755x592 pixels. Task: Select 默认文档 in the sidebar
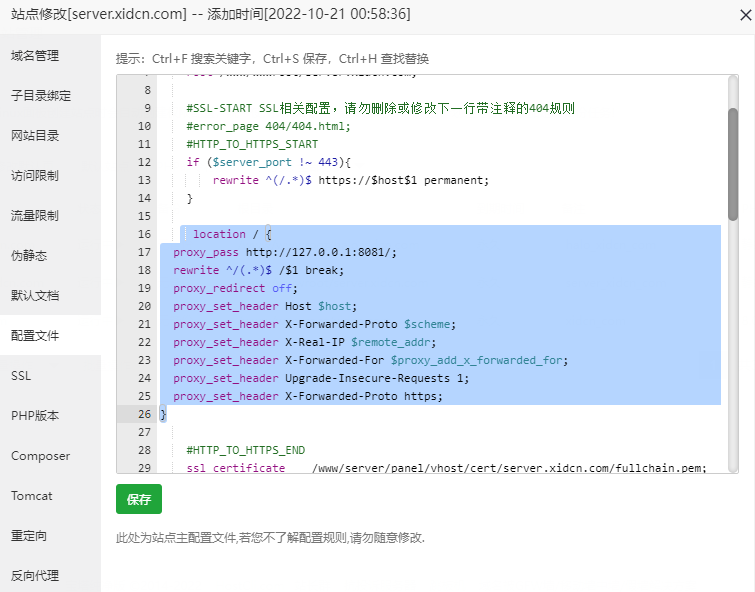(35, 296)
